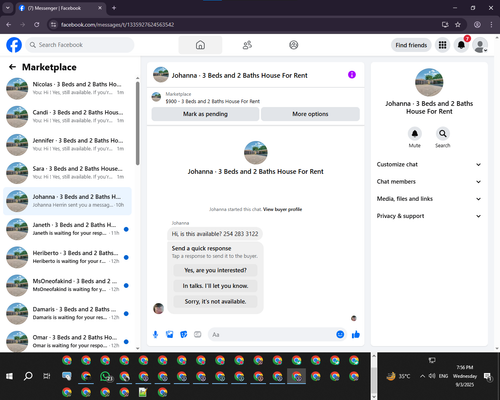The image size is (500, 400).
Task: Click Johanna's listing thumbnail in the details panel
Action: pos(429,82)
